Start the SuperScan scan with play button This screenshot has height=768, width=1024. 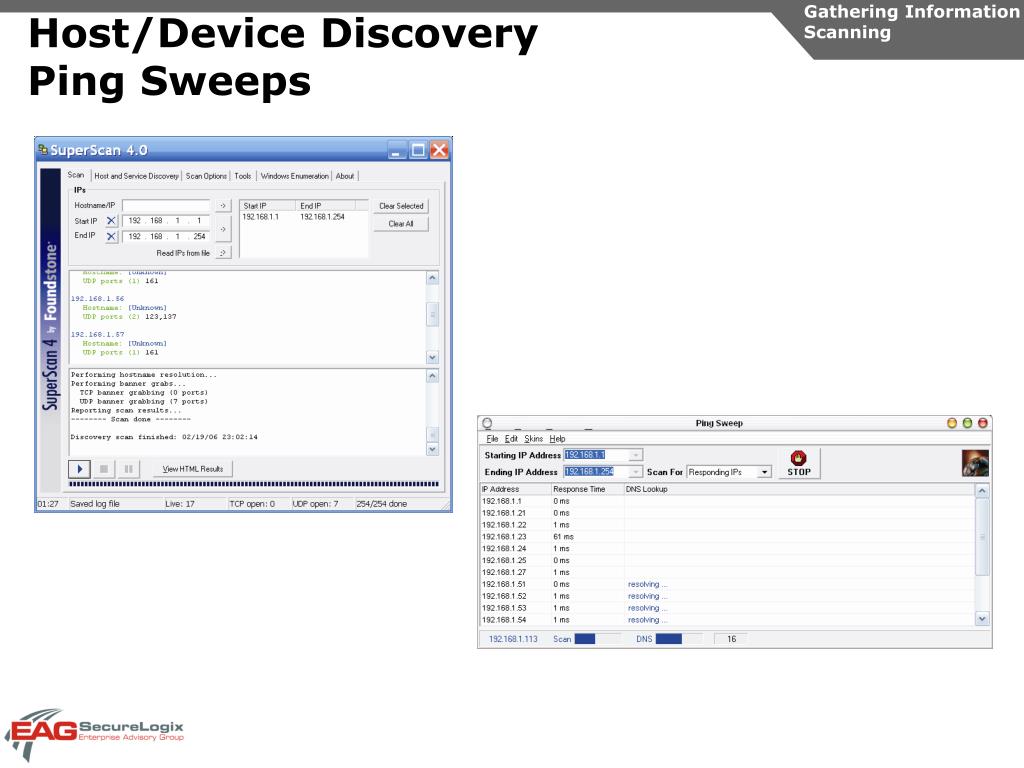tap(79, 469)
